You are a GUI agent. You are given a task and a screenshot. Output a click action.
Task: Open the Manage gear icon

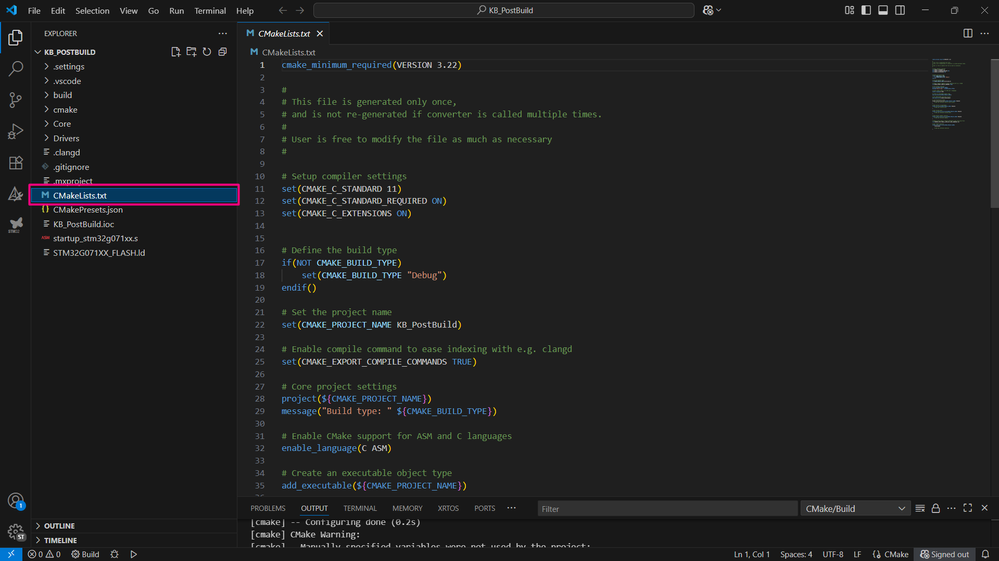[x=15, y=532]
